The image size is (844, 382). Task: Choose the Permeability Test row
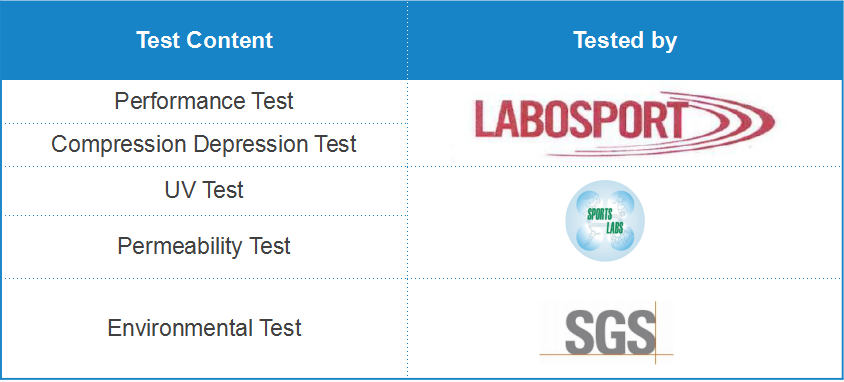(204, 247)
